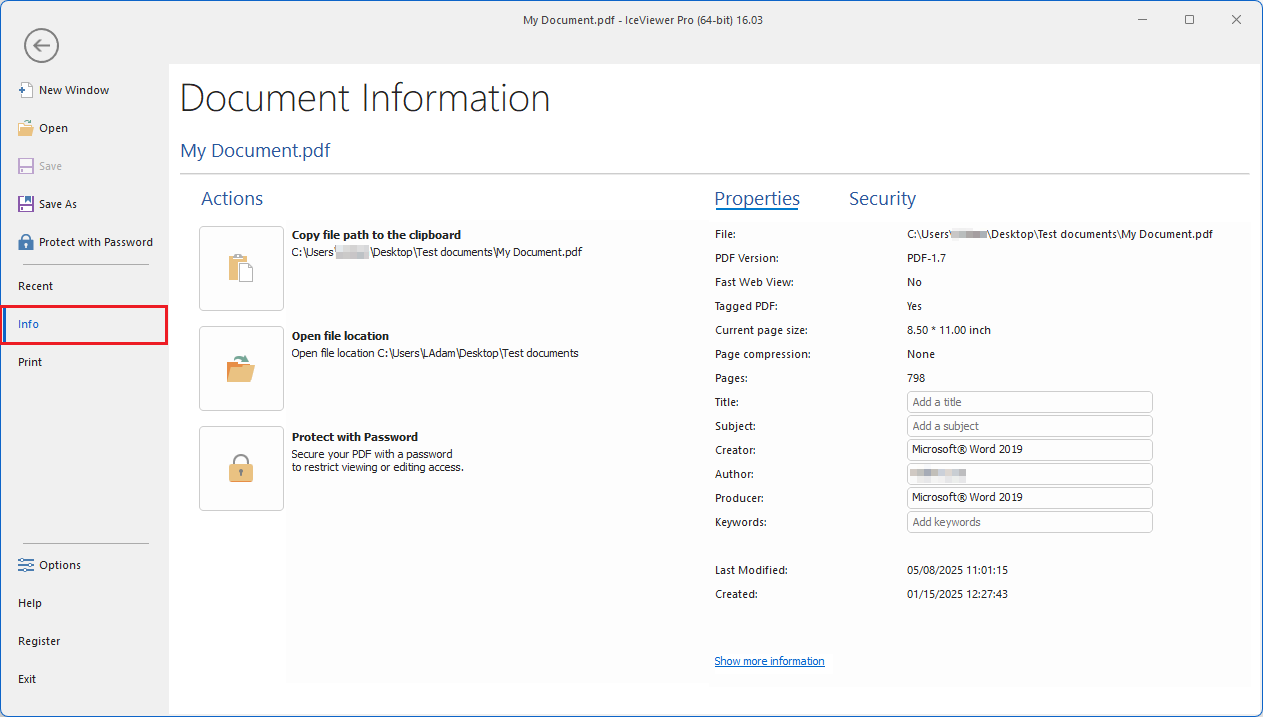Select Exit at the sidebar bottom
This screenshot has width=1263, height=717.
point(27,679)
